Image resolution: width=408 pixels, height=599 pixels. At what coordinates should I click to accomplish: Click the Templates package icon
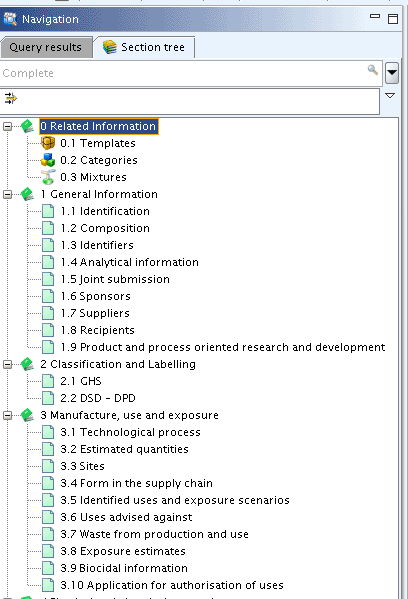[x=48, y=143]
